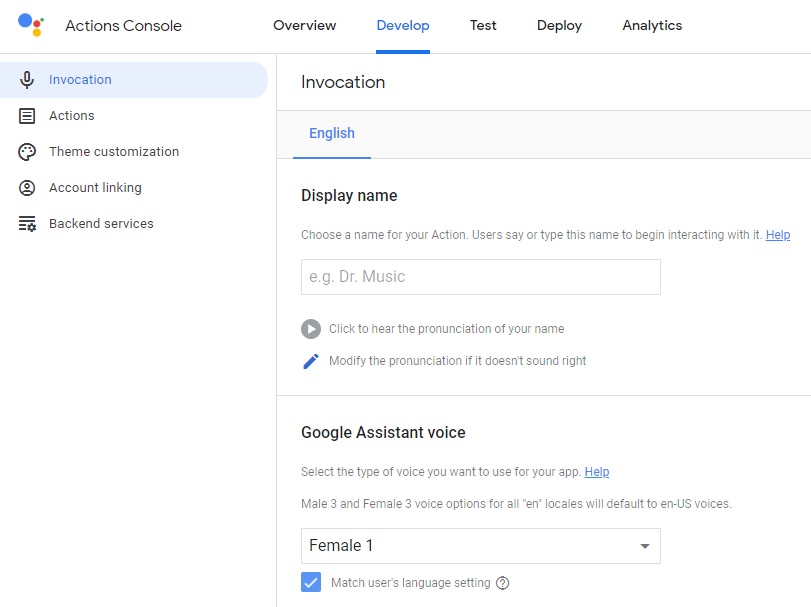Click the Backend services gear-list icon
The width and height of the screenshot is (811, 607).
(27, 224)
